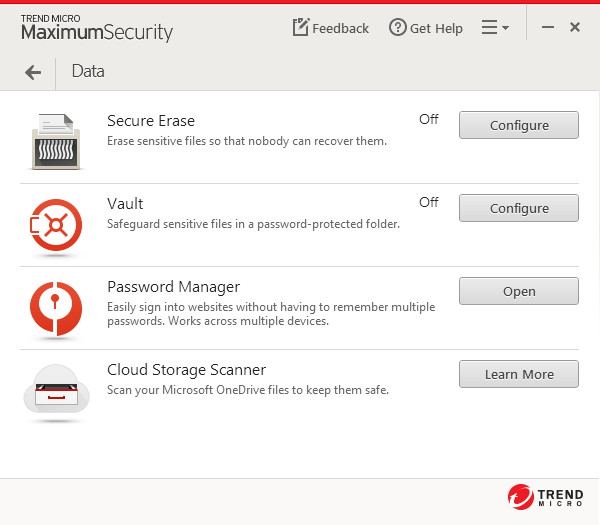This screenshot has width=600, height=525.
Task: Select the Feedback link text
Action: coord(341,28)
